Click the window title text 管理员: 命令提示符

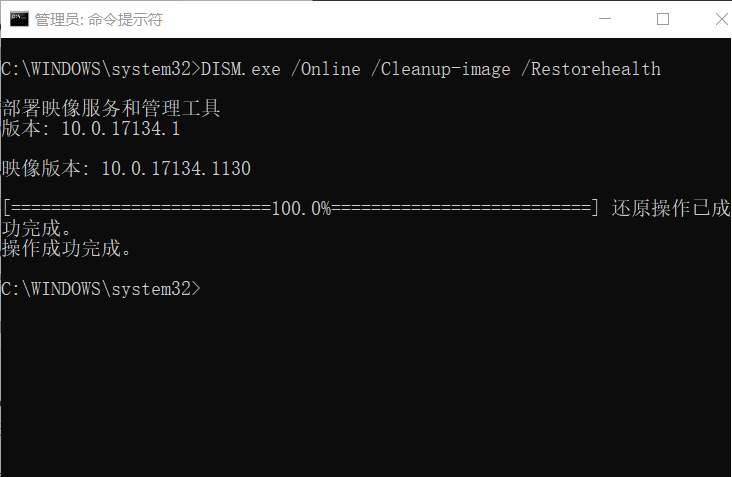pos(98,20)
